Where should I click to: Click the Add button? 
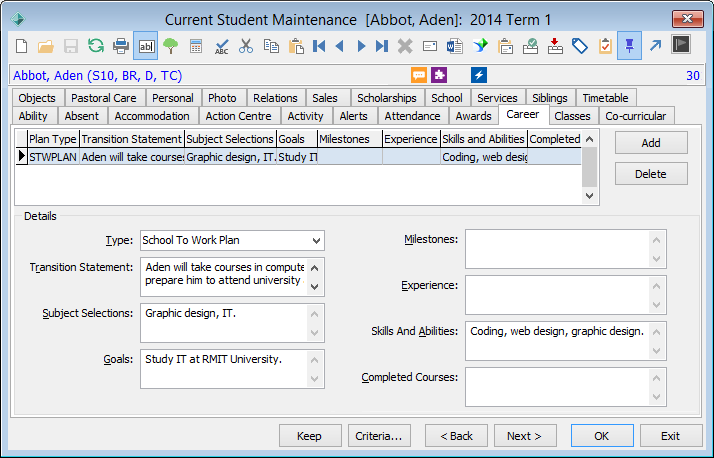pos(651,143)
